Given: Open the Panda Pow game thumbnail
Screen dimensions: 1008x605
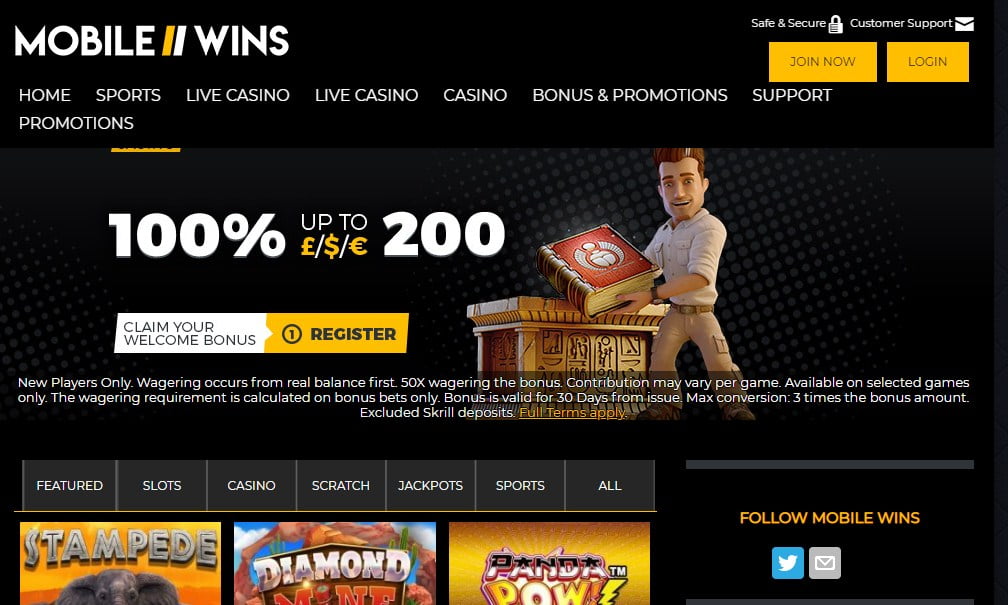Looking at the screenshot, I should coord(550,563).
